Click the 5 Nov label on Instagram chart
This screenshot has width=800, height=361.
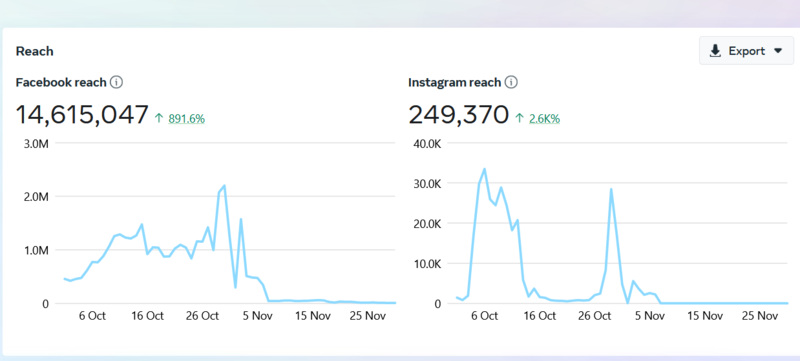click(650, 316)
